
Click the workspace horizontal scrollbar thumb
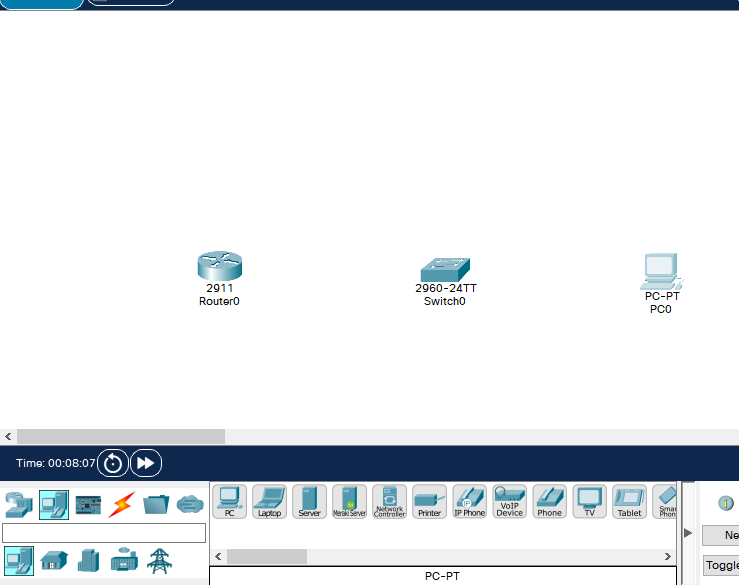click(121, 437)
